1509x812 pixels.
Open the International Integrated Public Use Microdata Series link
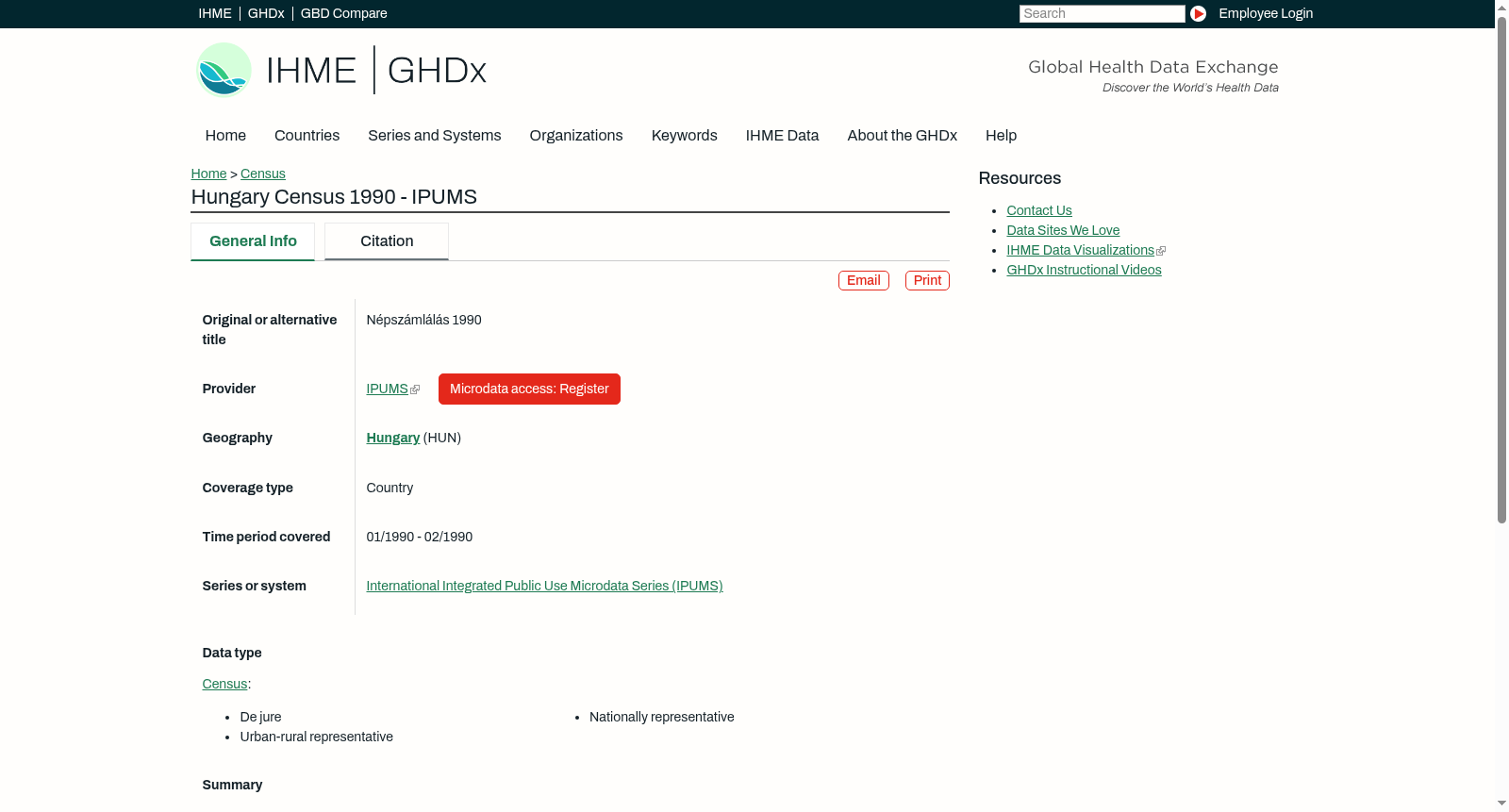(544, 586)
